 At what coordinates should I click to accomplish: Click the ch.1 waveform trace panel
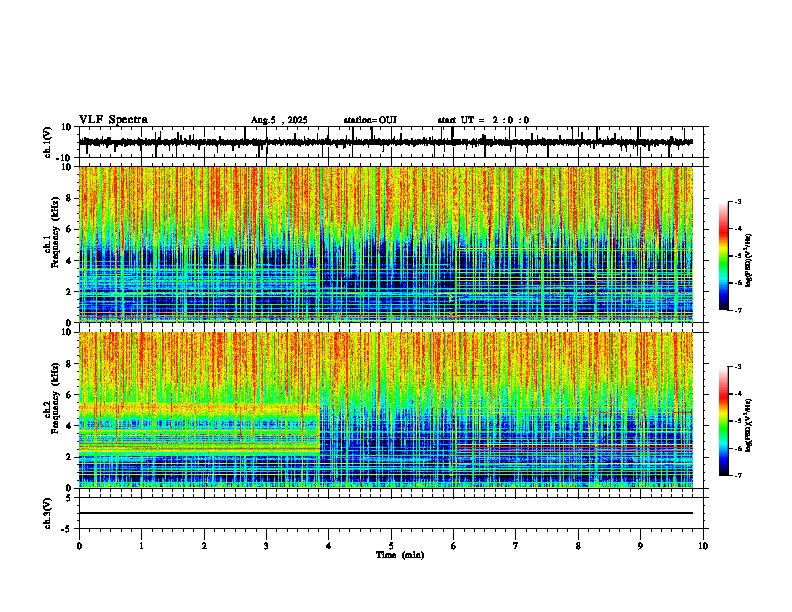point(391,142)
